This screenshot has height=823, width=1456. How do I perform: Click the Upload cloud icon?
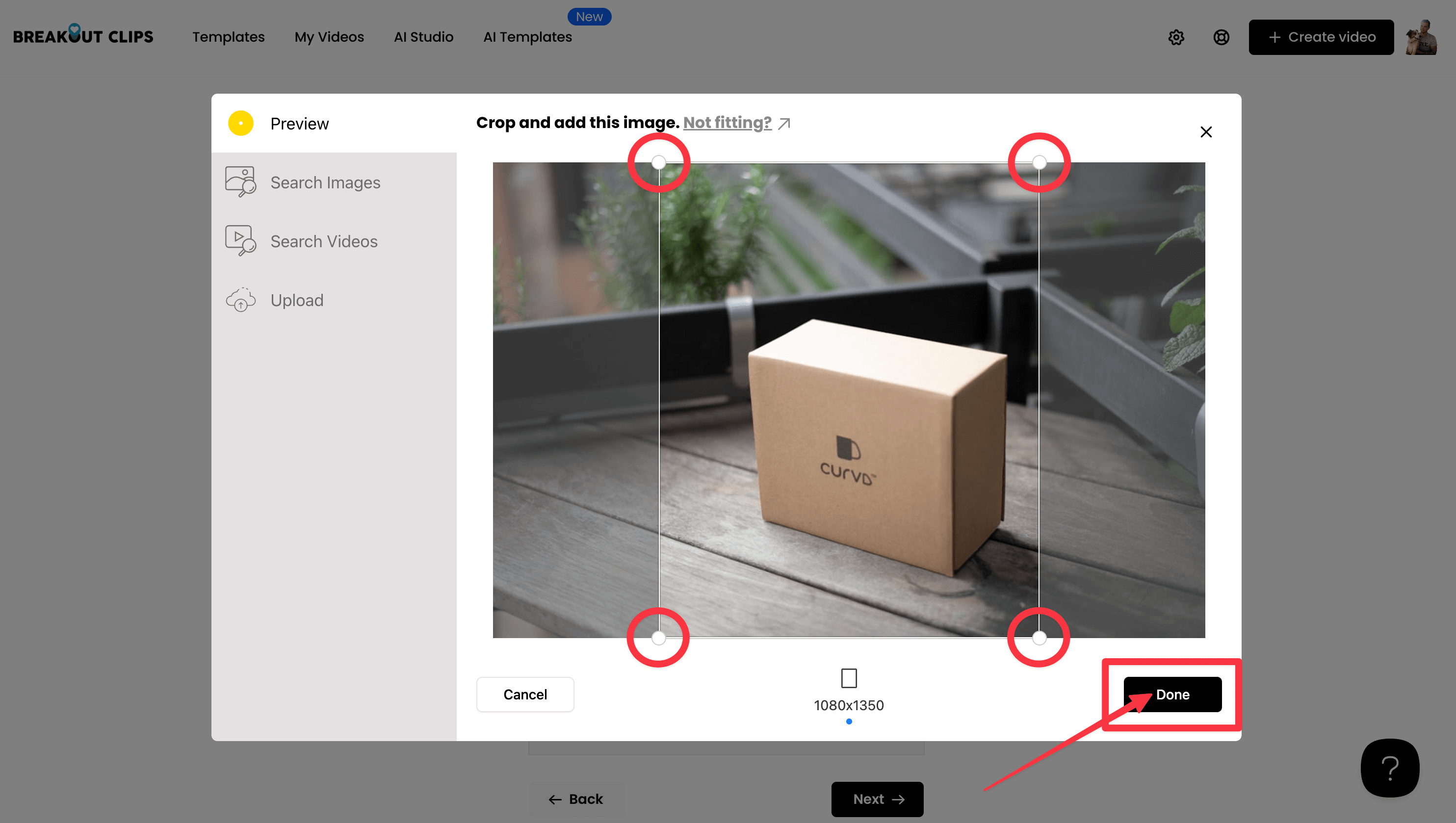coord(240,300)
